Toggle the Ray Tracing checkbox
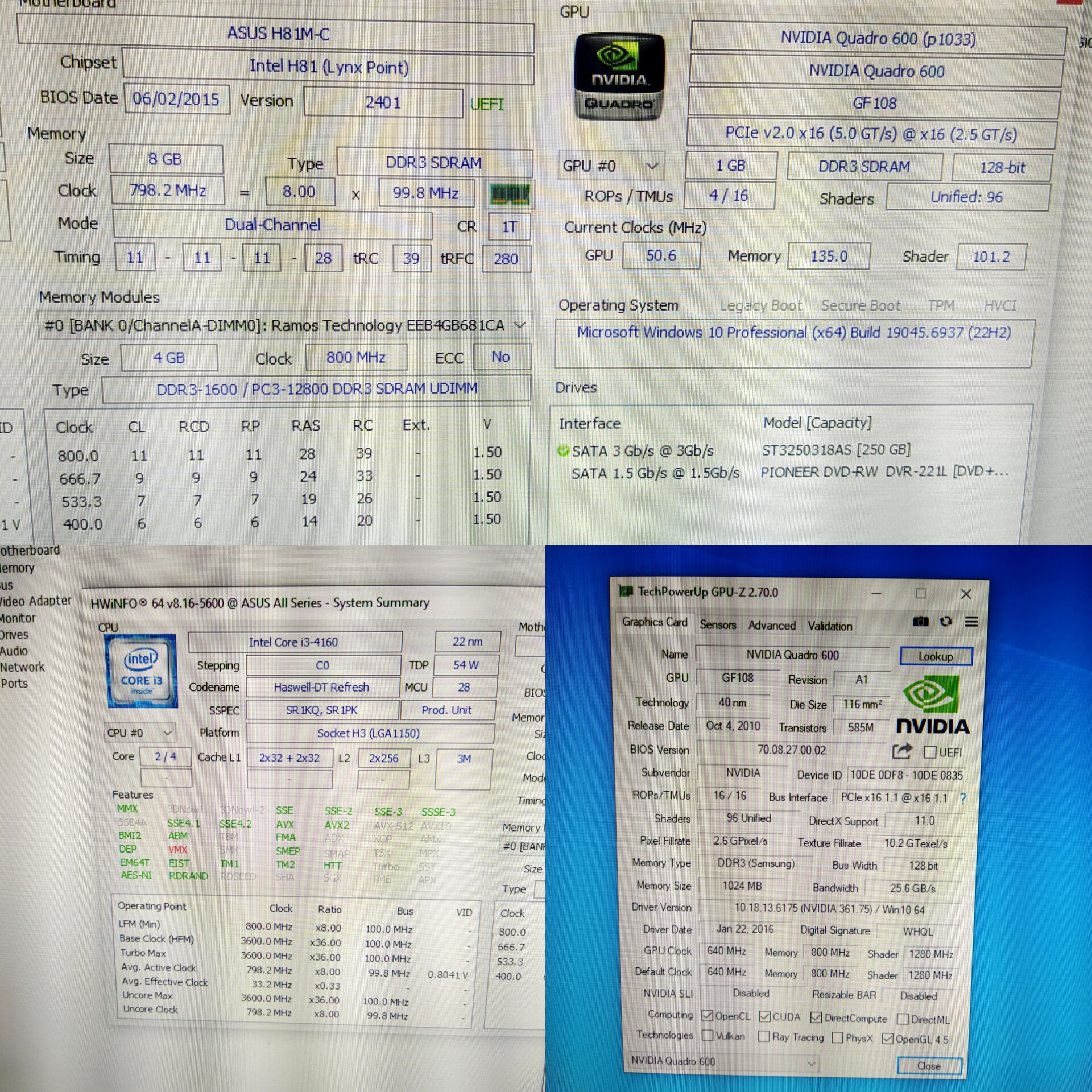This screenshot has width=1092, height=1092. click(764, 1036)
